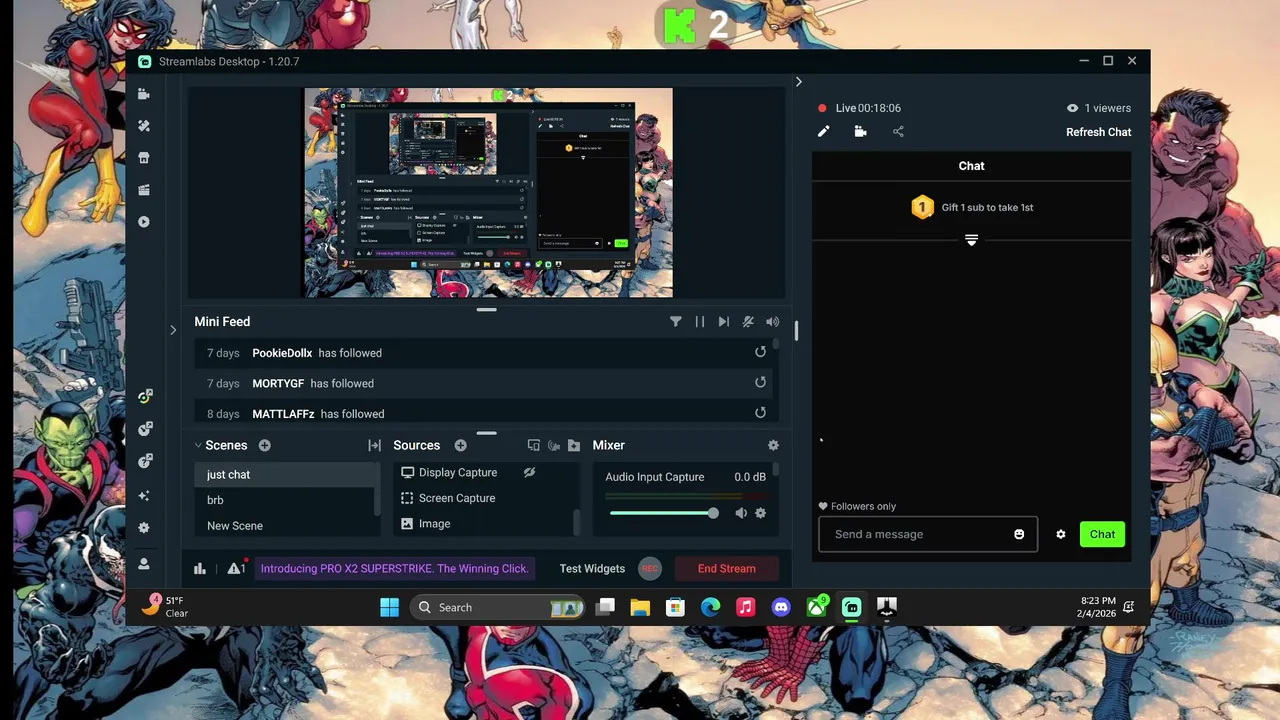Screen dimensions: 1280x720
Task: Open the 'Gift 1 sub to take 1st' leaderboard
Action: 971,207
